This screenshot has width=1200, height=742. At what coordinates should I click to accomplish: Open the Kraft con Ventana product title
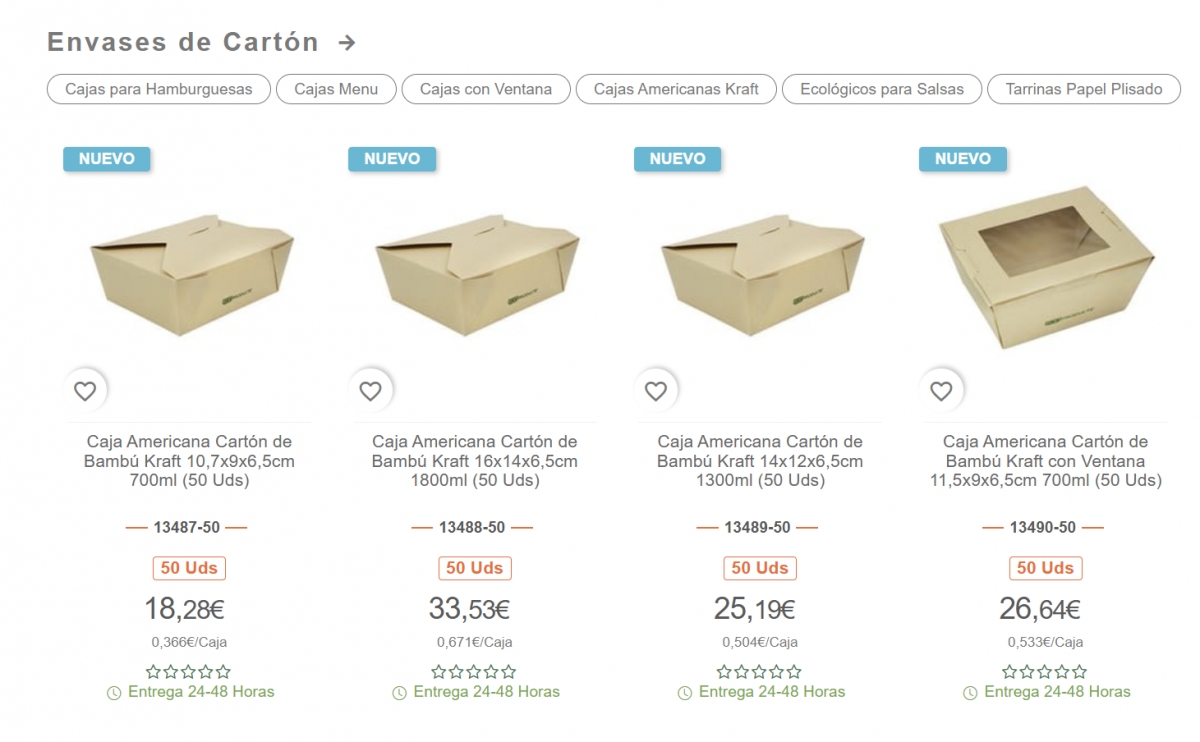[x=1045, y=460]
